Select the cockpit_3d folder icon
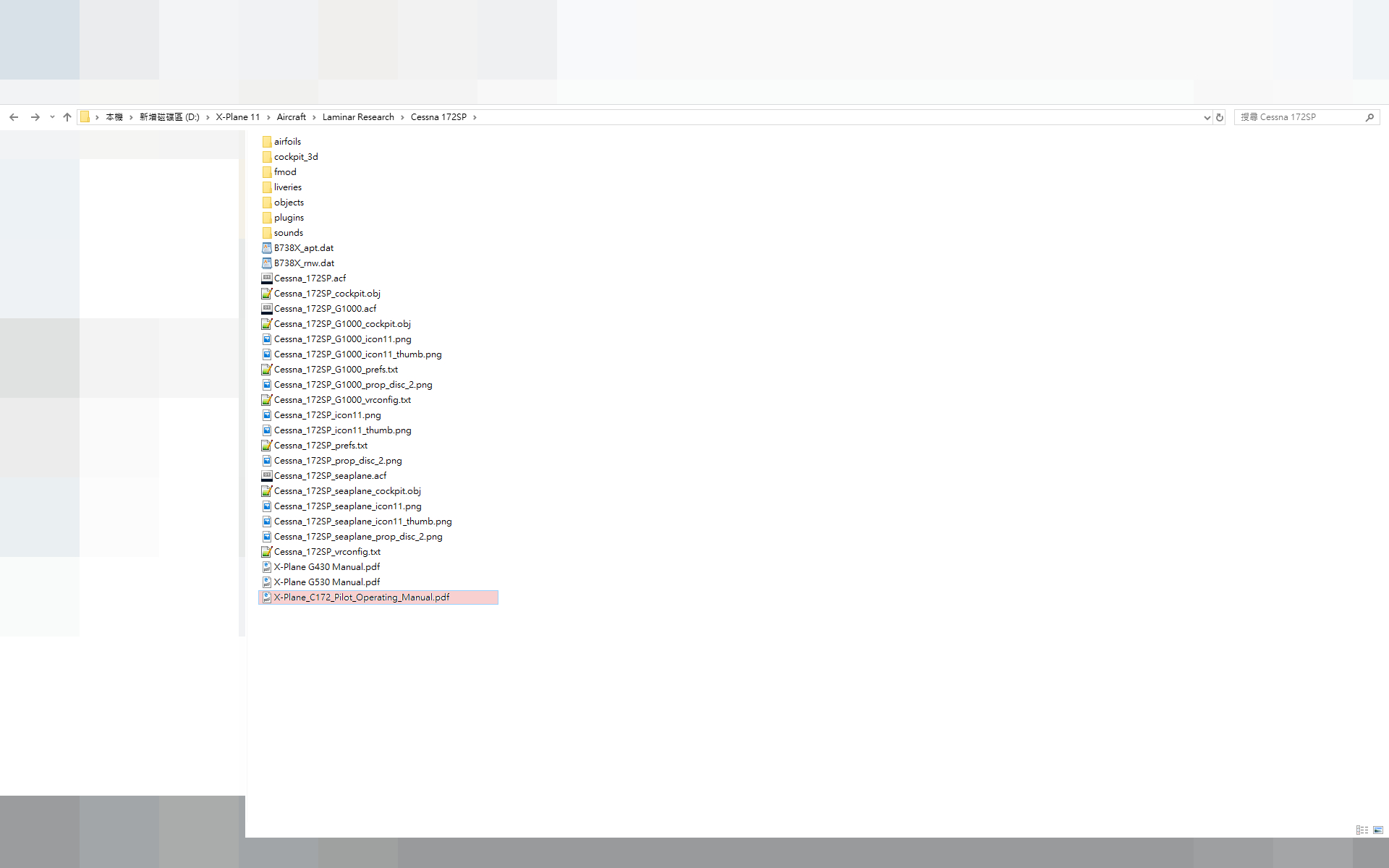This screenshot has height=868, width=1389. click(x=267, y=157)
